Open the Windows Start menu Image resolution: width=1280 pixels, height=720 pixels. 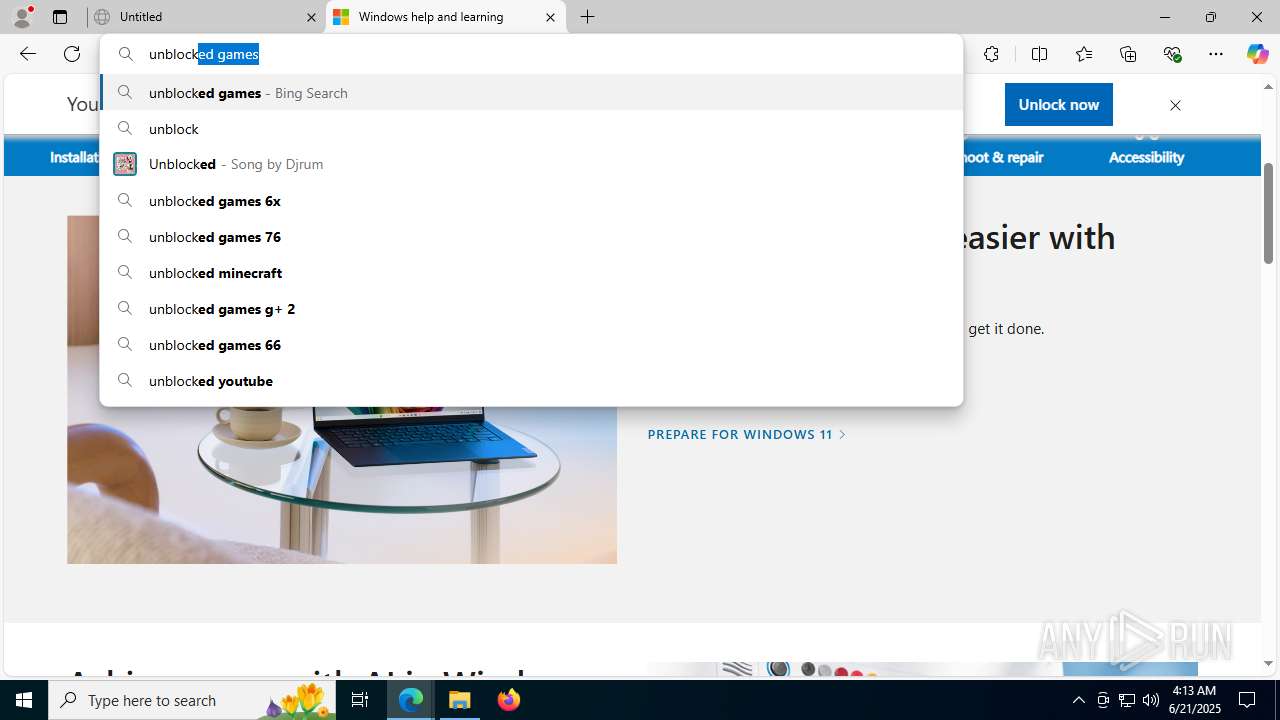24,700
